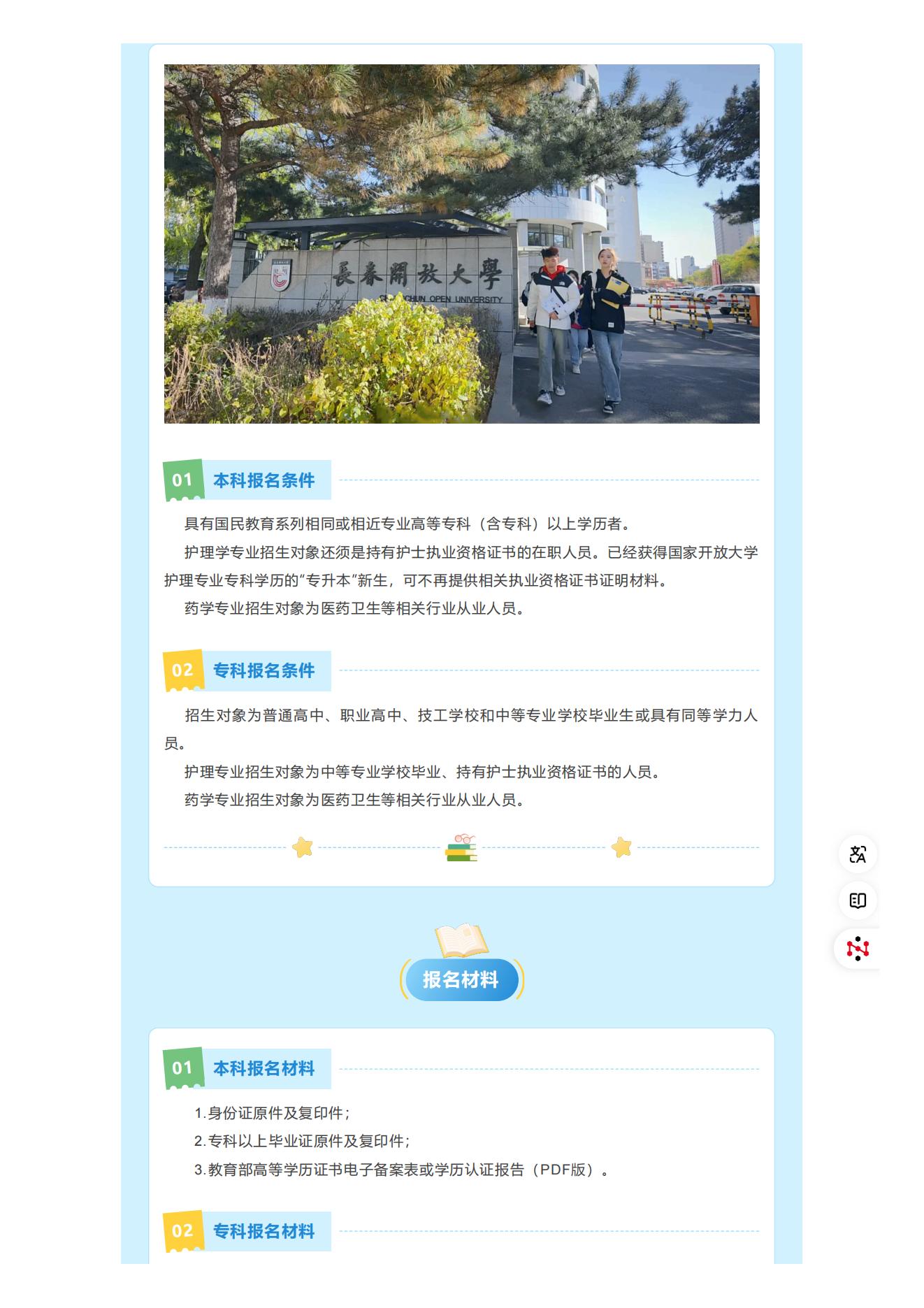Click the line 具有国民教育系列相同或相近专业高等专科

(x=407, y=524)
